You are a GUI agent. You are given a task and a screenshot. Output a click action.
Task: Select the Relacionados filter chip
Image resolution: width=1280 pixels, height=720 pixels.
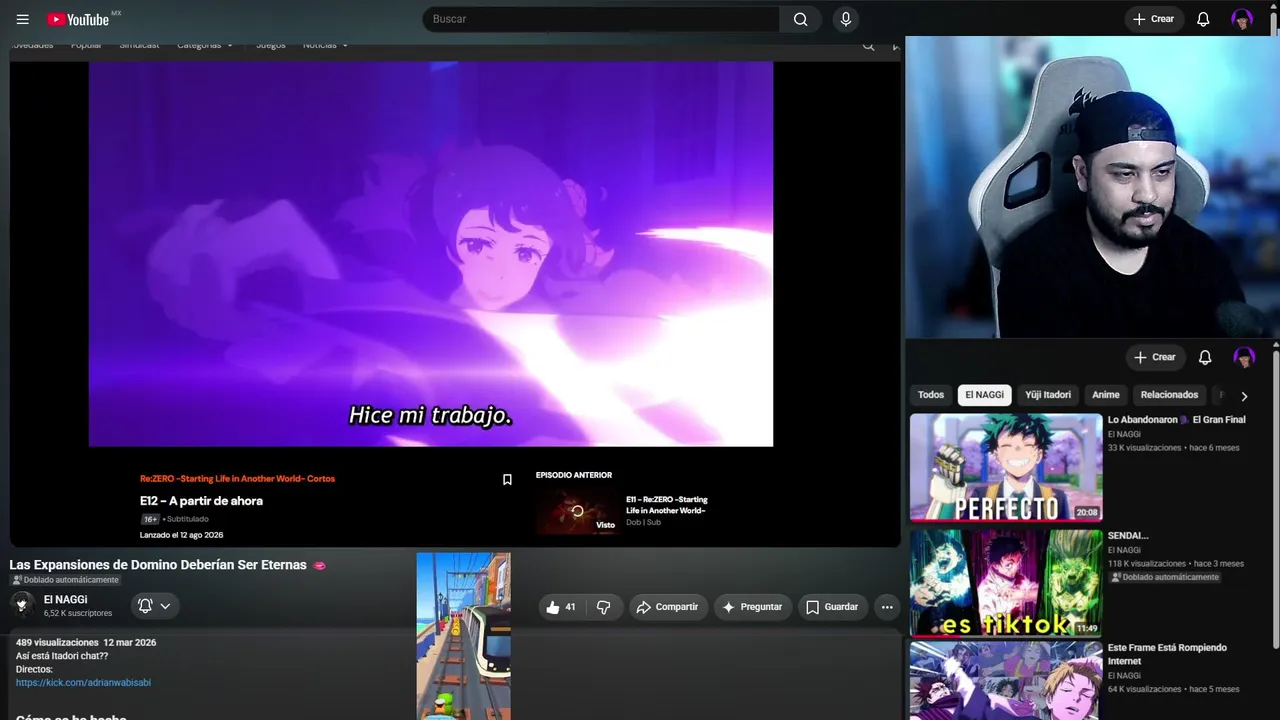[x=1169, y=395]
